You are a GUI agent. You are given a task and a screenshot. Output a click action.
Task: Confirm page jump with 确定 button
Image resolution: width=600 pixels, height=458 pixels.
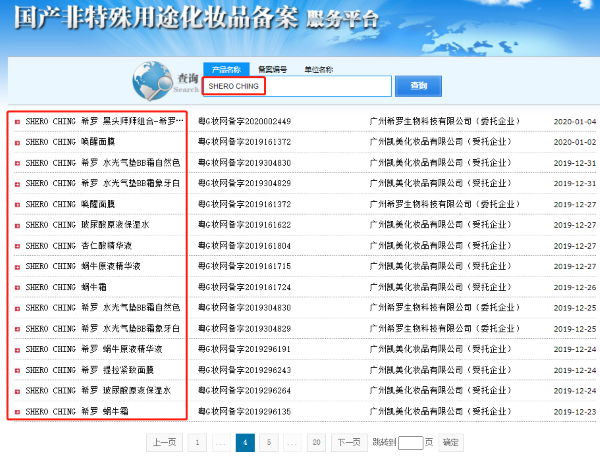451,441
